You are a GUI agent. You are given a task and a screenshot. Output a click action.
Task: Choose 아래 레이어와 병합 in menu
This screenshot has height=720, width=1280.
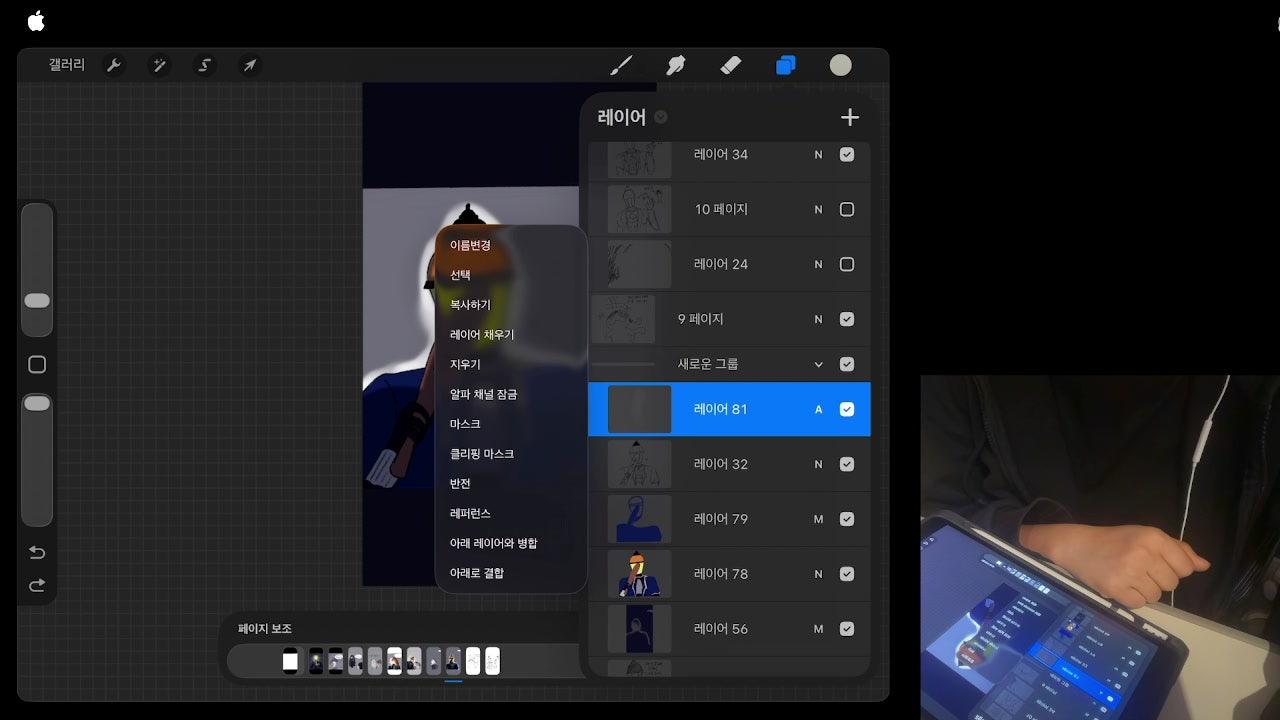pyautogui.click(x=493, y=543)
